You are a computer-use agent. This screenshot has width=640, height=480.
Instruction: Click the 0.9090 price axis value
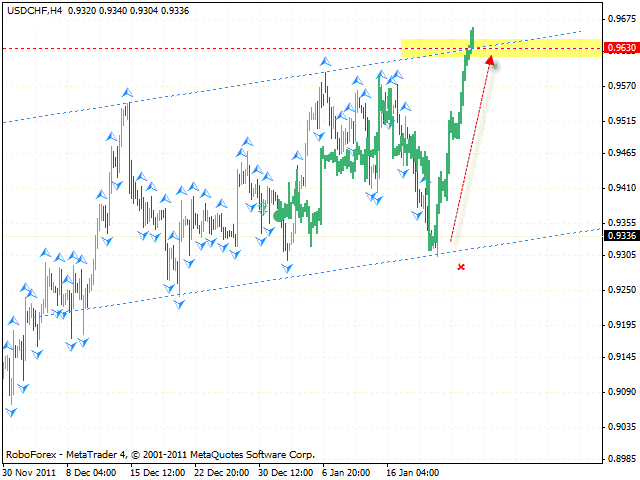(620, 391)
